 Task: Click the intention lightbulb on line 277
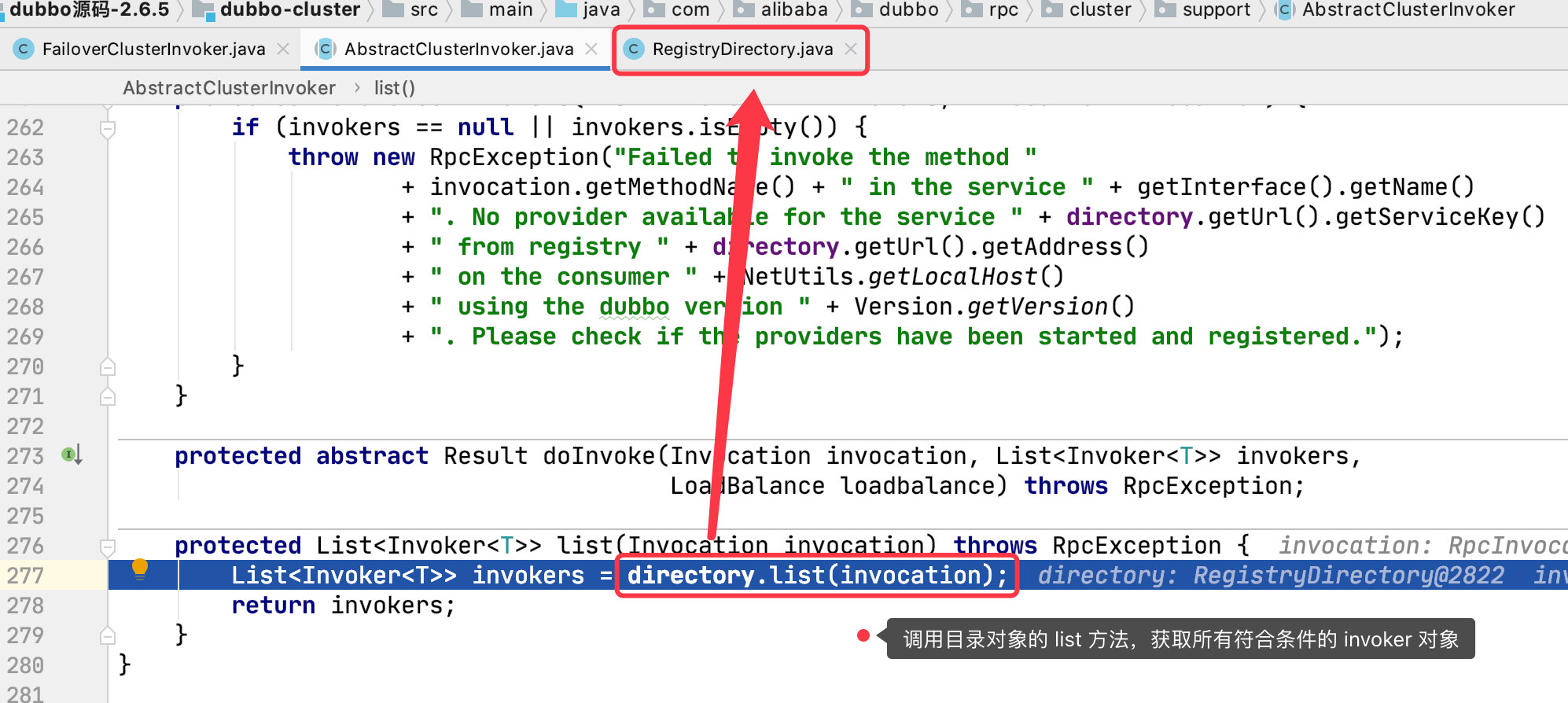pos(140,569)
